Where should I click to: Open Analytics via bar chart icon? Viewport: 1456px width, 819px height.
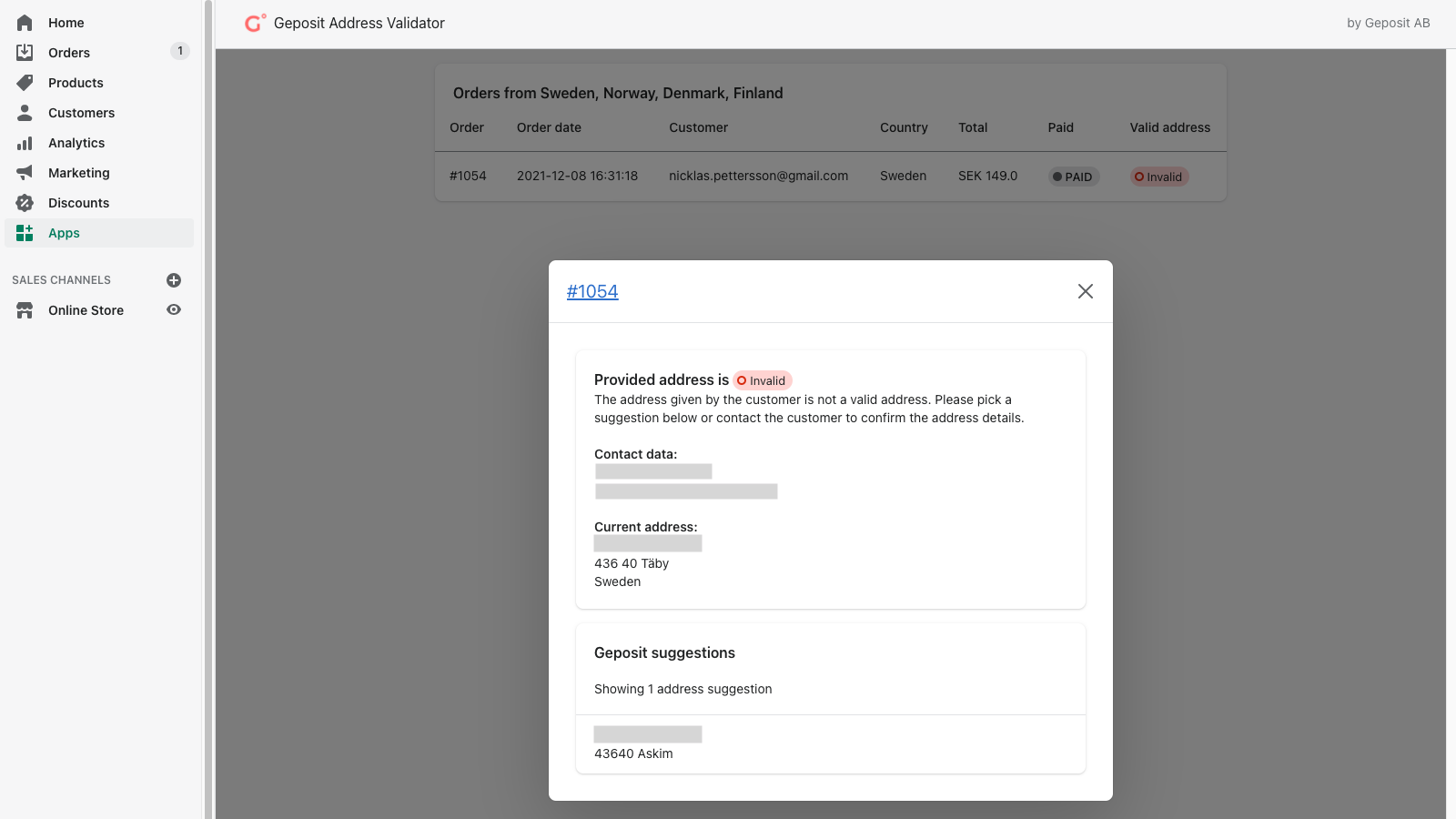(x=25, y=143)
